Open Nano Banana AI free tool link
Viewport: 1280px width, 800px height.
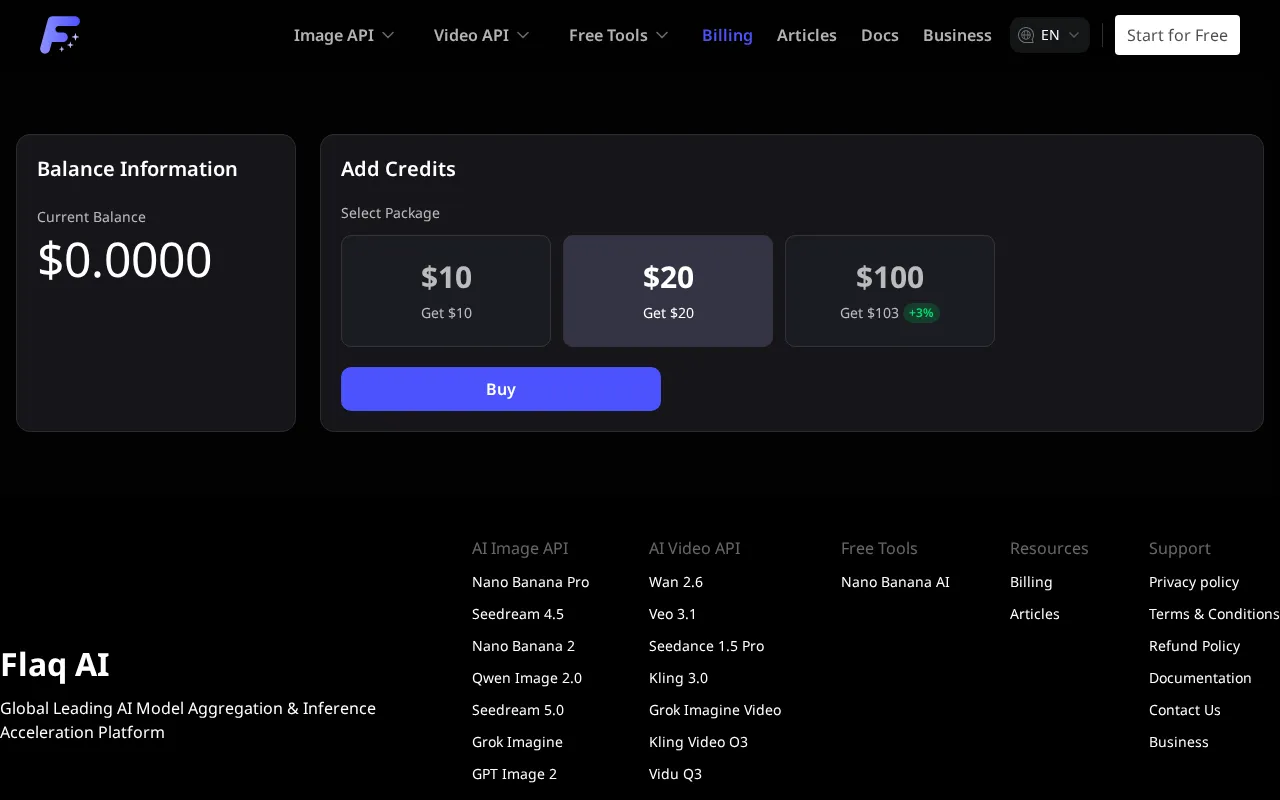(x=895, y=582)
